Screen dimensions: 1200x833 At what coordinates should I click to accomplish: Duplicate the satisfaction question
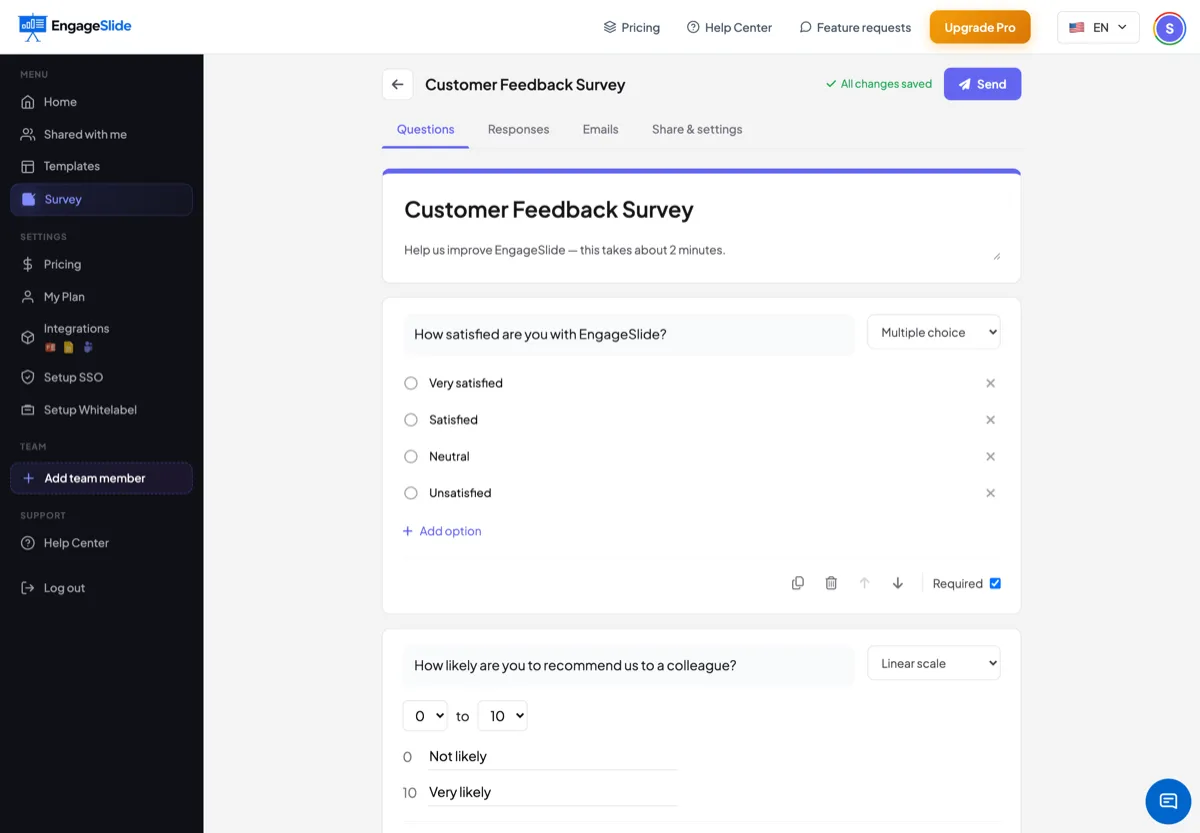click(798, 583)
